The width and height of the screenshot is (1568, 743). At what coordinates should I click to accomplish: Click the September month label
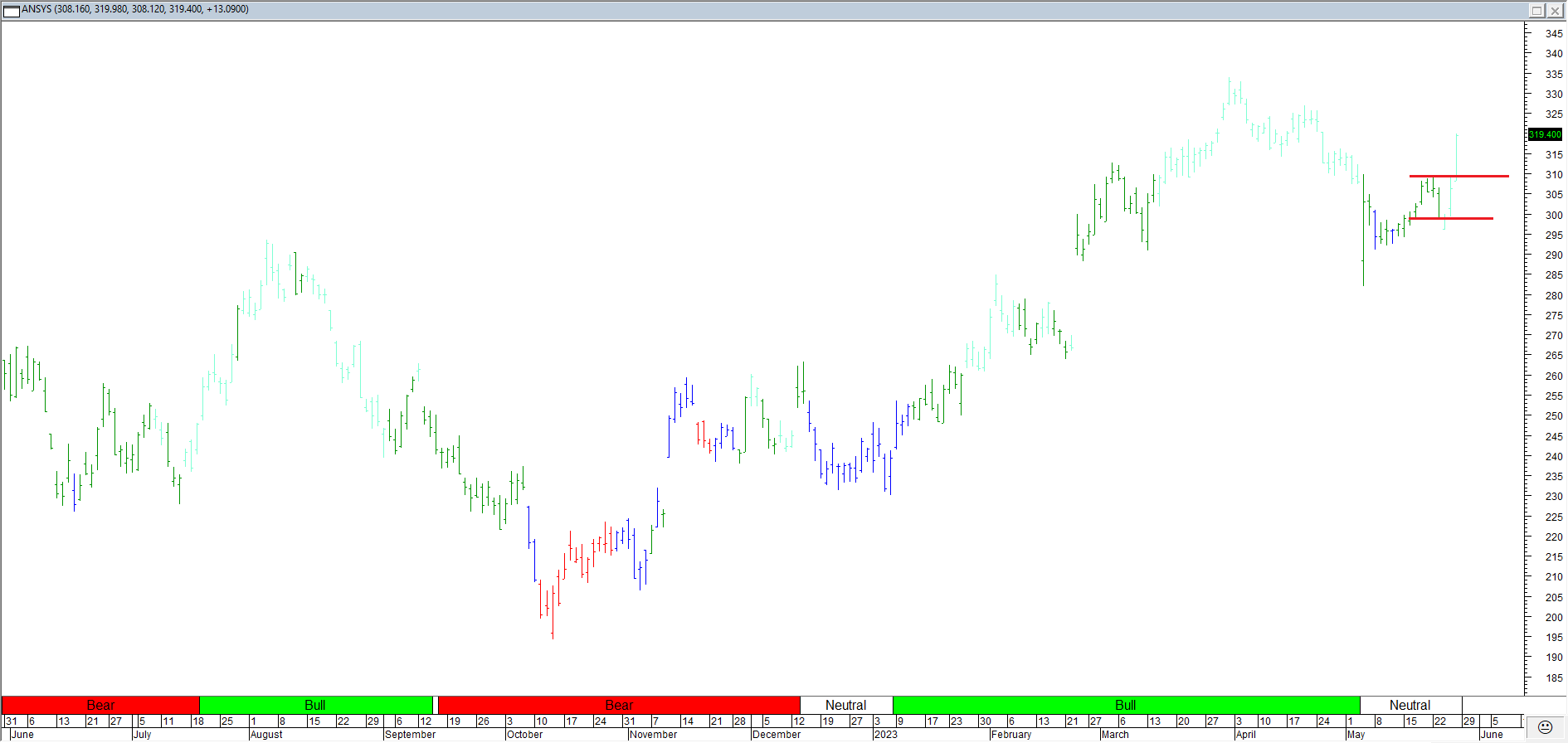[411, 735]
